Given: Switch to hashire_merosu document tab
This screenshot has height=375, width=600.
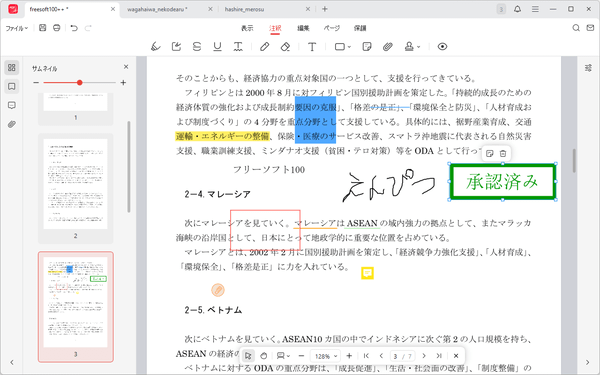Looking at the screenshot, I should [x=245, y=9].
